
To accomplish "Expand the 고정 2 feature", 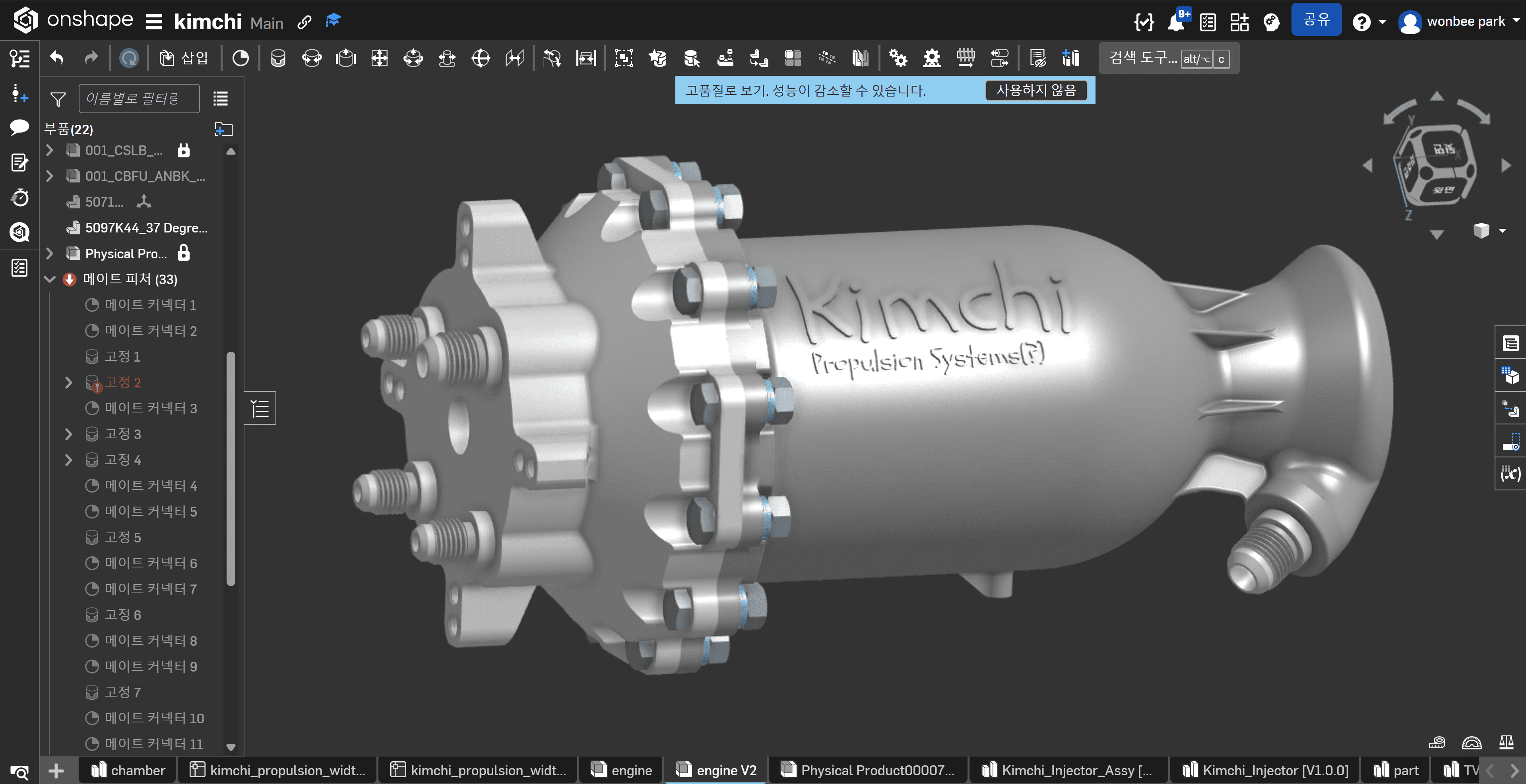I will tap(69, 383).
